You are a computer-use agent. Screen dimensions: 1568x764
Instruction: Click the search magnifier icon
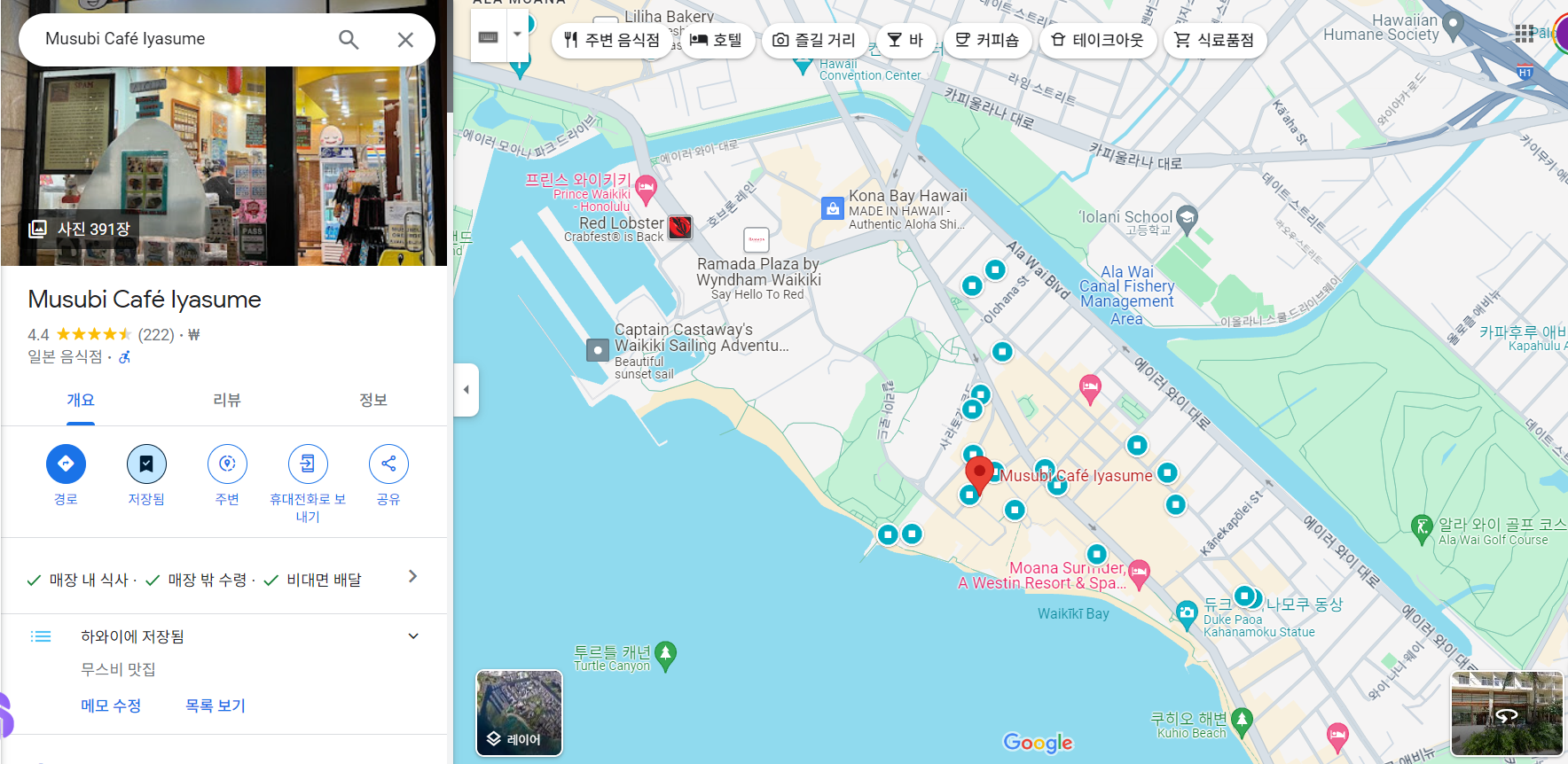[349, 39]
